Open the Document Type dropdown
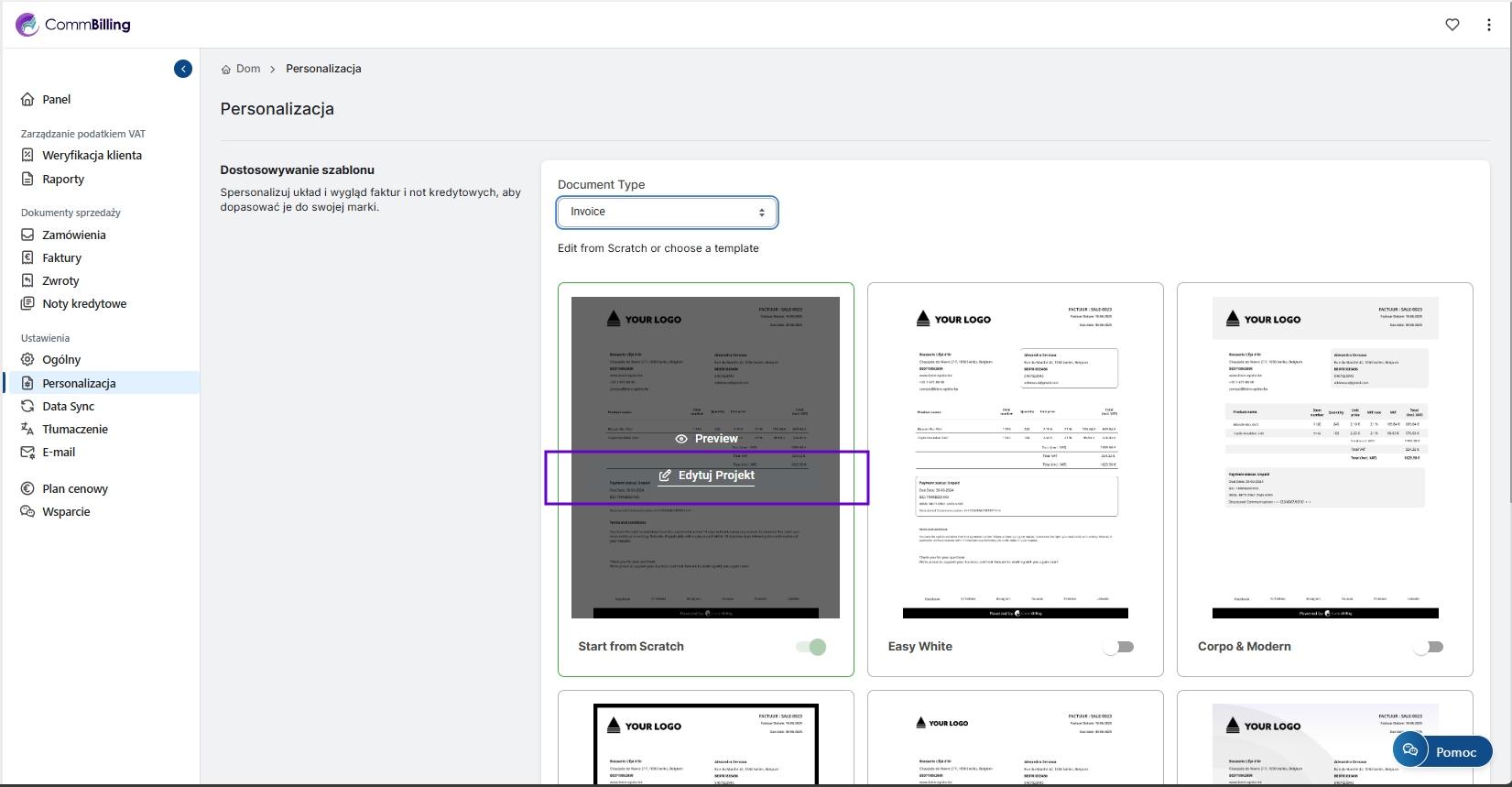Image resolution: width=1512 pixels, height=787 pixels. (667, 213)
